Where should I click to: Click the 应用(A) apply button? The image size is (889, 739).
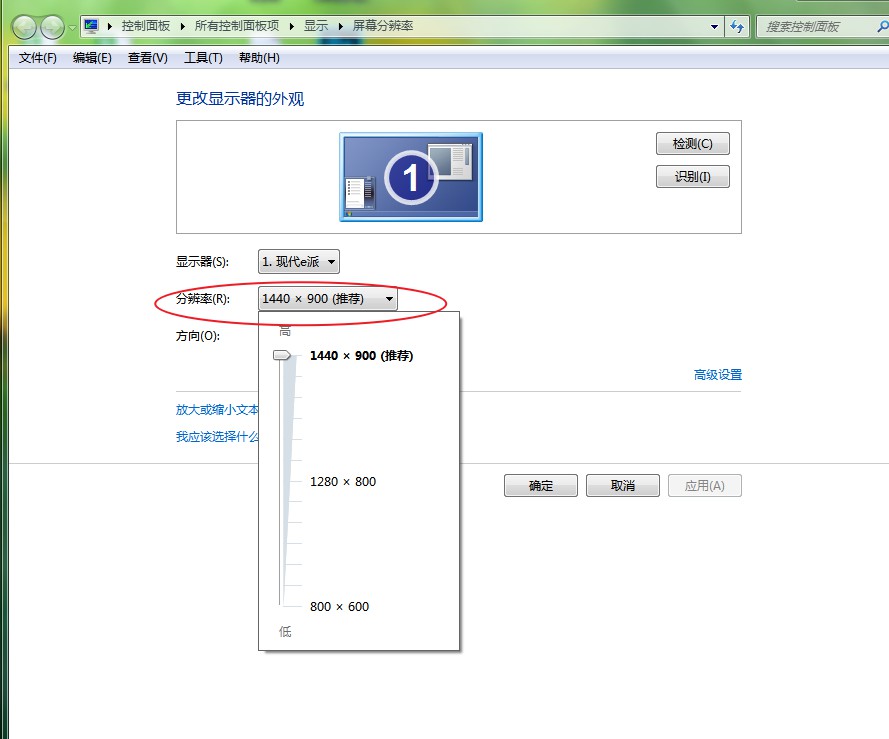click(x=705, y=485)
